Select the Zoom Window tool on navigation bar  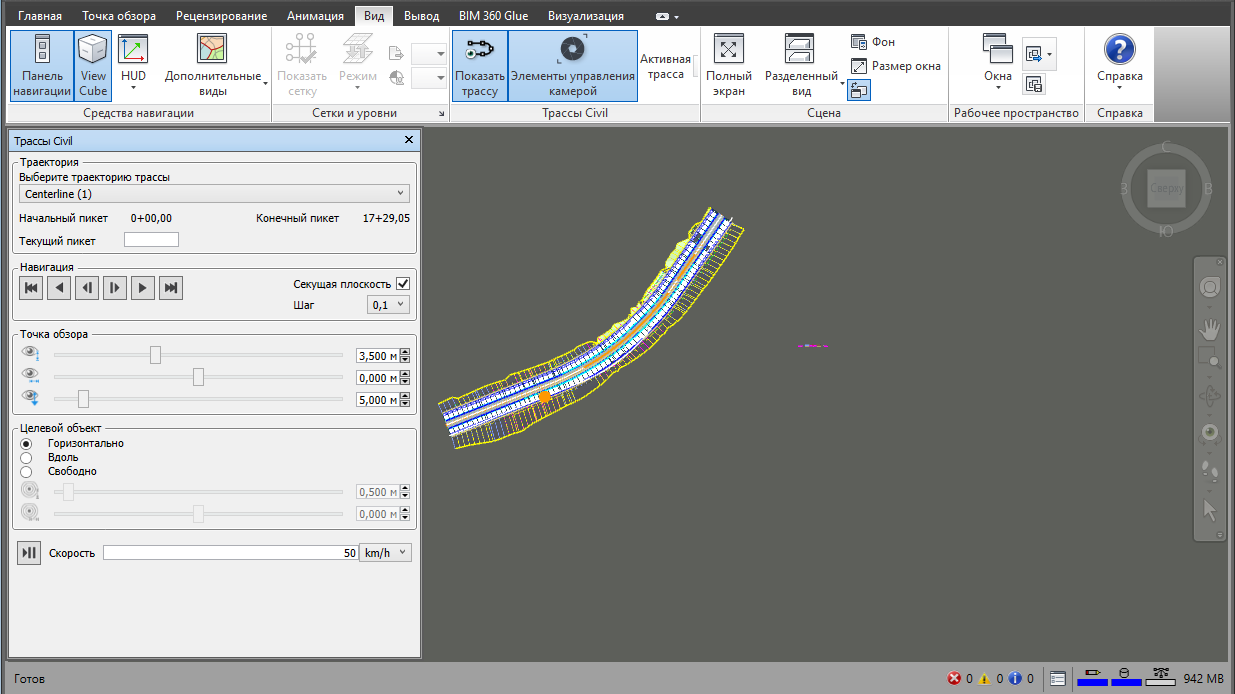(1210, 358)
